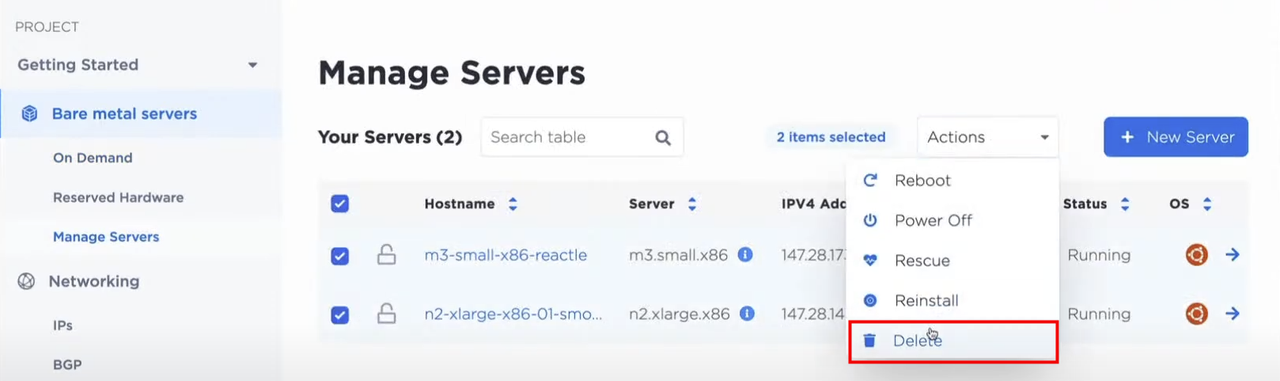Open n2-xlarge server details arrow
Image resolution: width=1280 pixels, height=381 pixels.
tap(1232, 314)
